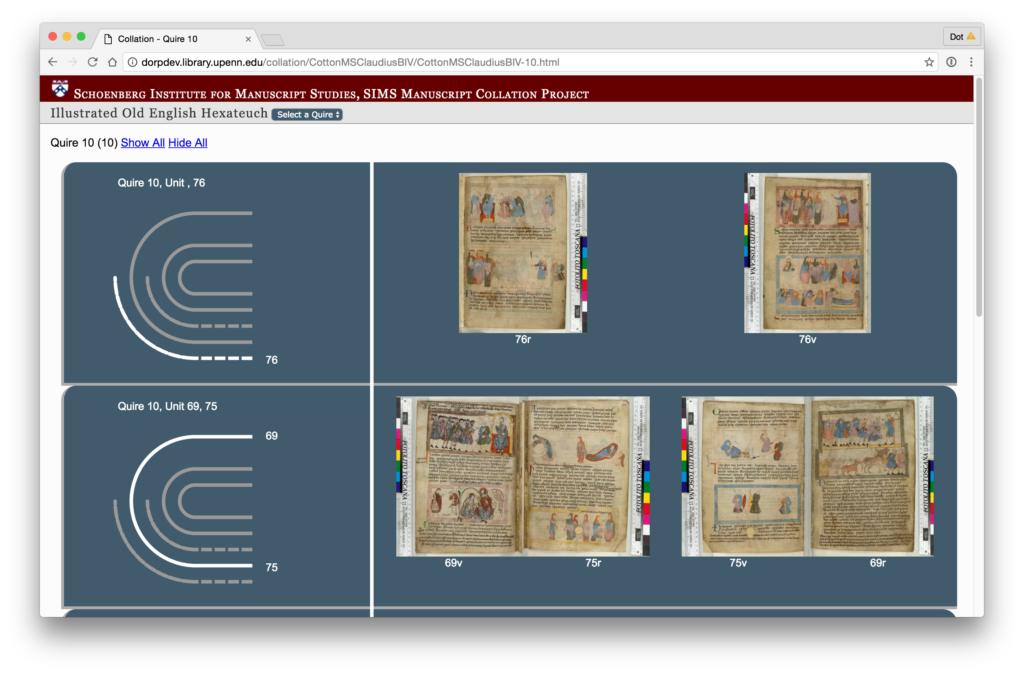Open the Select a Quire dropdown
The height and width of the screenshot is (674, 1024).
coord(308,114)
